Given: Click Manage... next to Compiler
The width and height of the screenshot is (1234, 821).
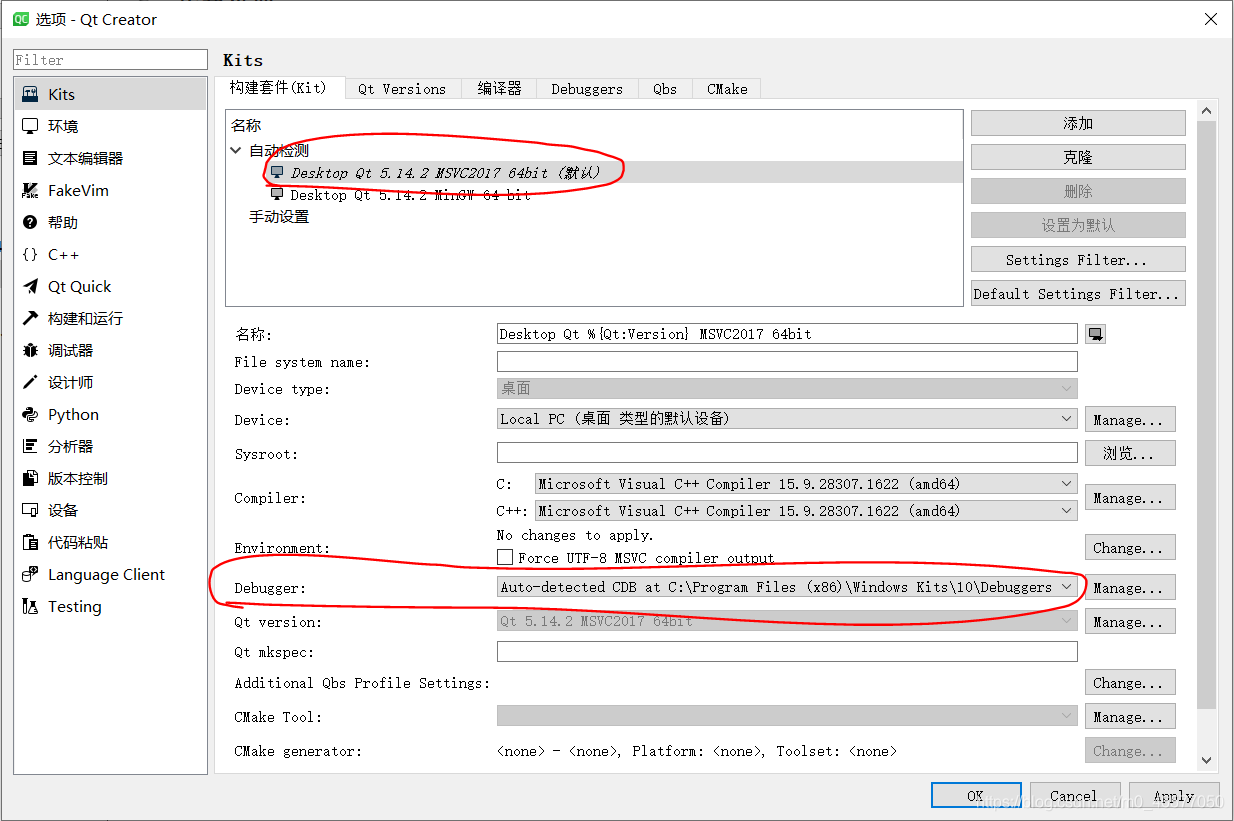Looking at the screenshot, I should coord(1130,497).
